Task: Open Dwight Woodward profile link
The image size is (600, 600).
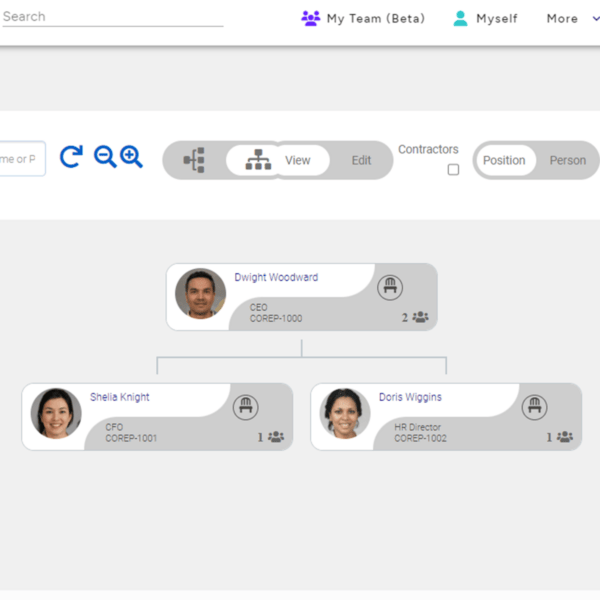Action: (276, 277)
